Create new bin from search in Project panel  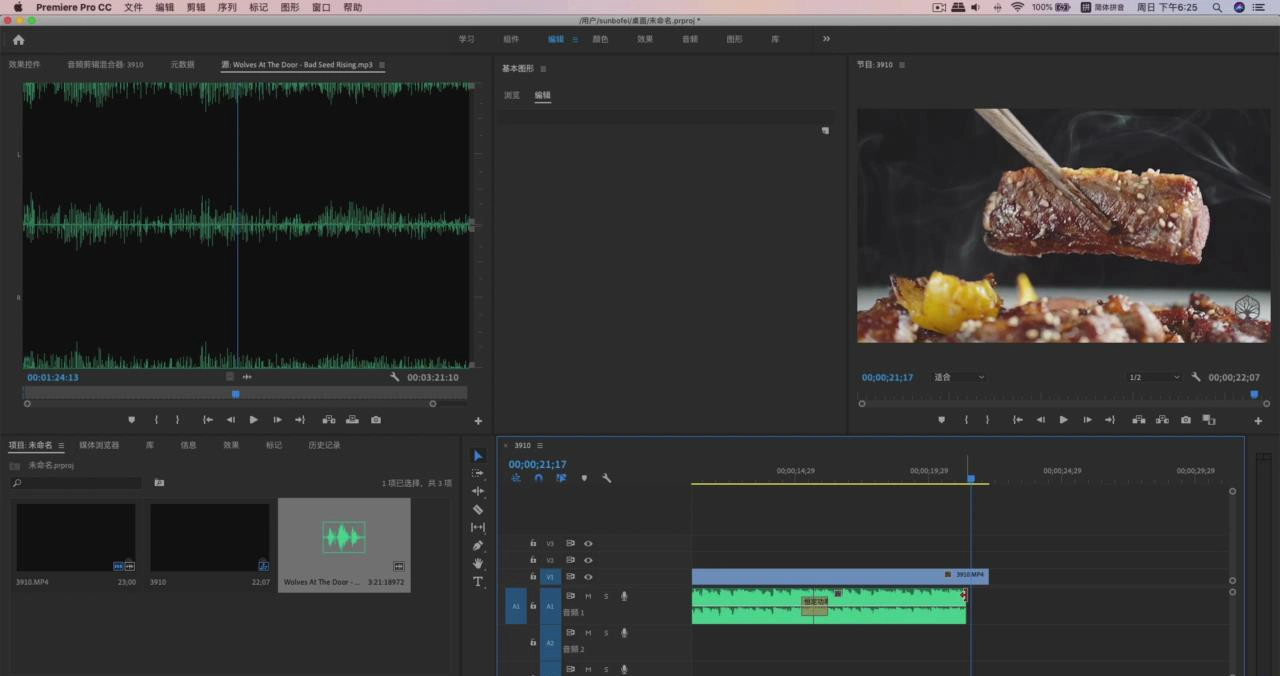point(159,483)
